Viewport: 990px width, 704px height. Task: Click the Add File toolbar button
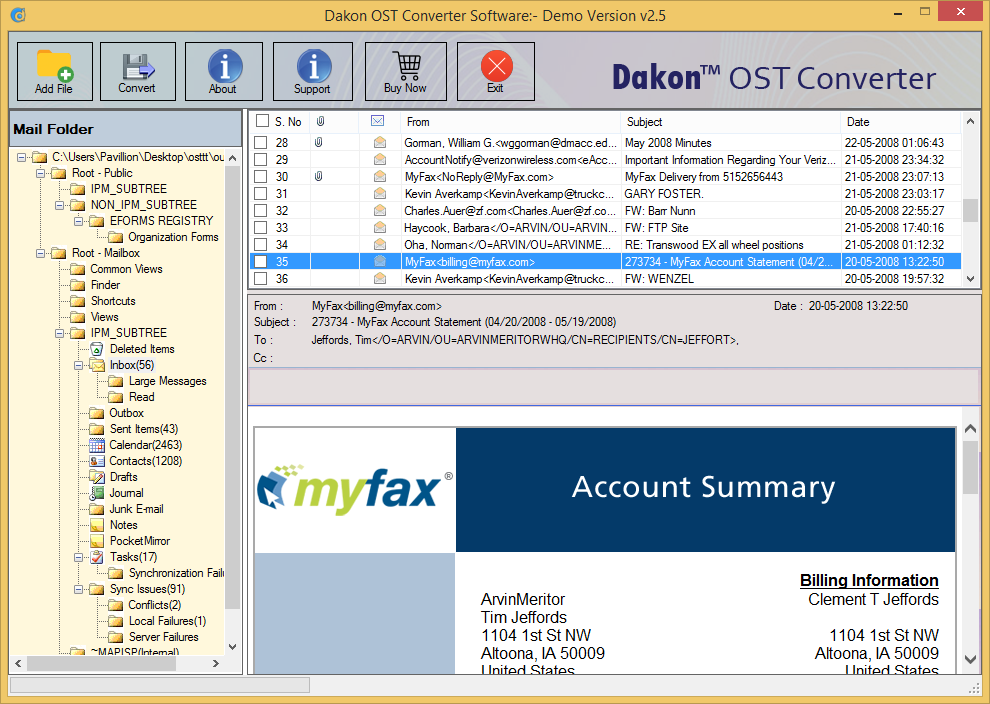[x=55, y=71]
